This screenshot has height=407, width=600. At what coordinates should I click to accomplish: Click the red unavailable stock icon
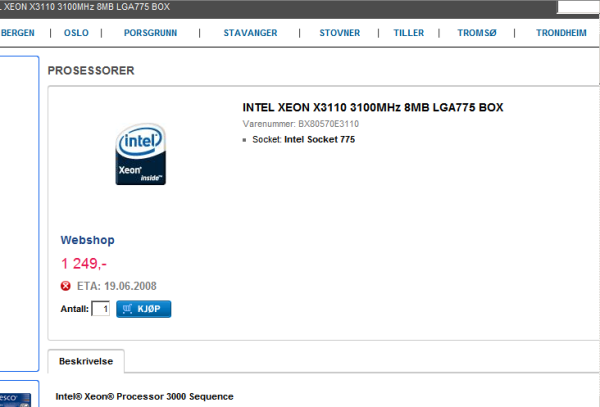[65, 286]
